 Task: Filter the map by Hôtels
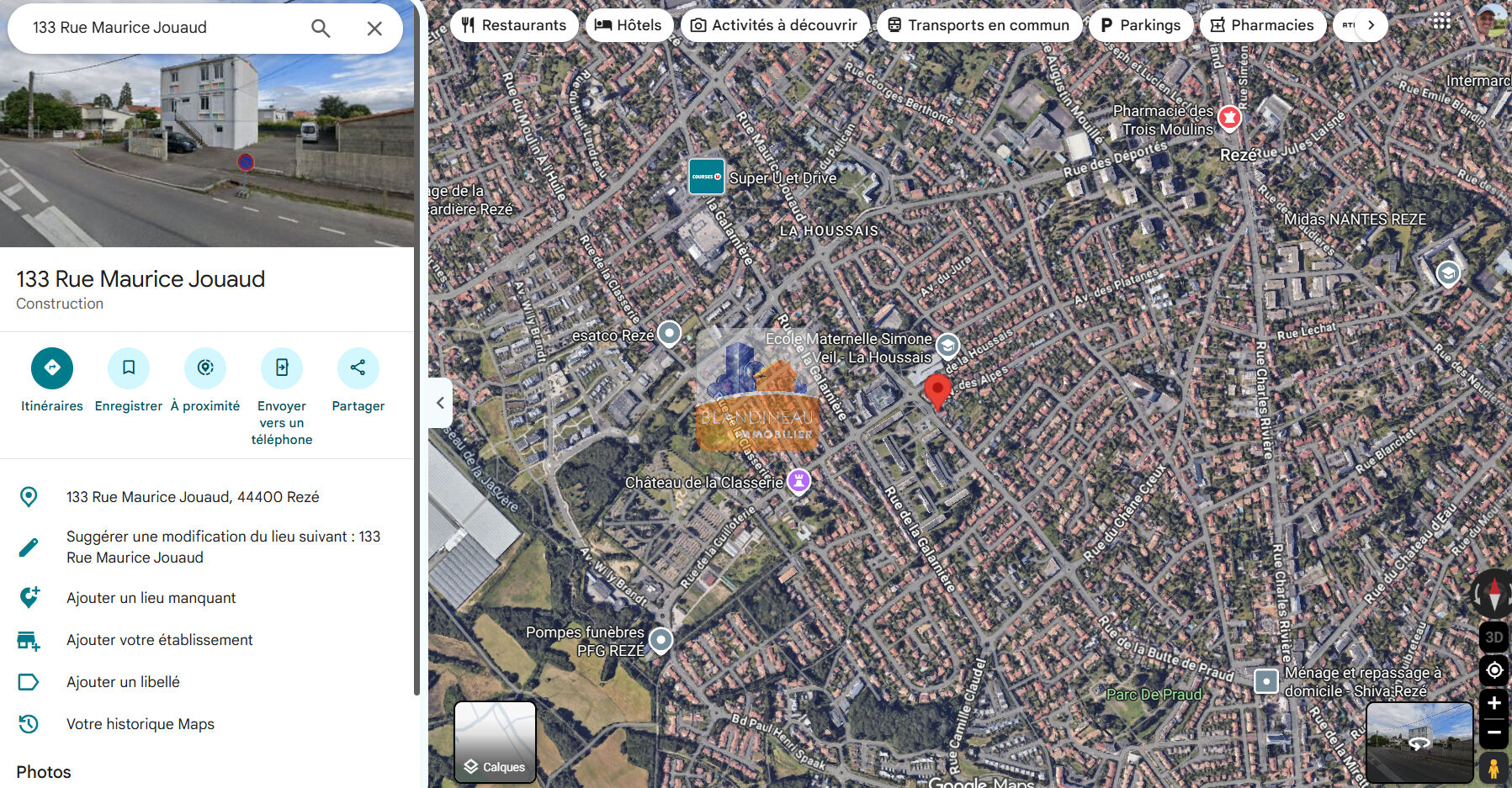[x=629, y=25]
